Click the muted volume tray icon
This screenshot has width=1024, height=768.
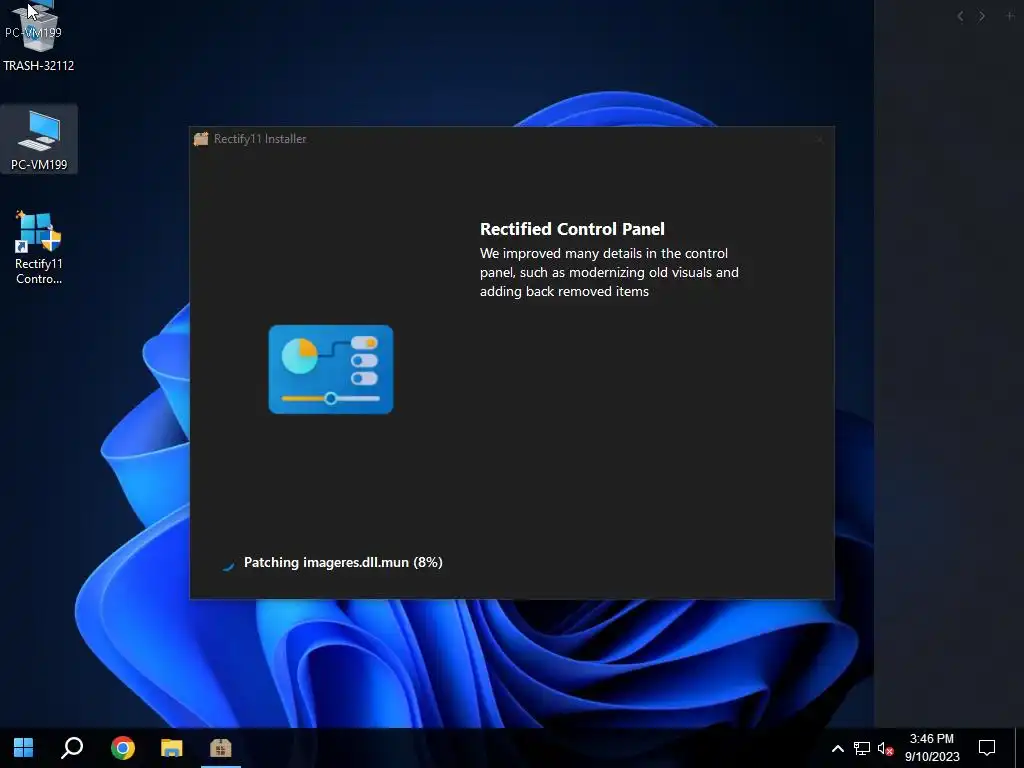(x=885, y=748)
